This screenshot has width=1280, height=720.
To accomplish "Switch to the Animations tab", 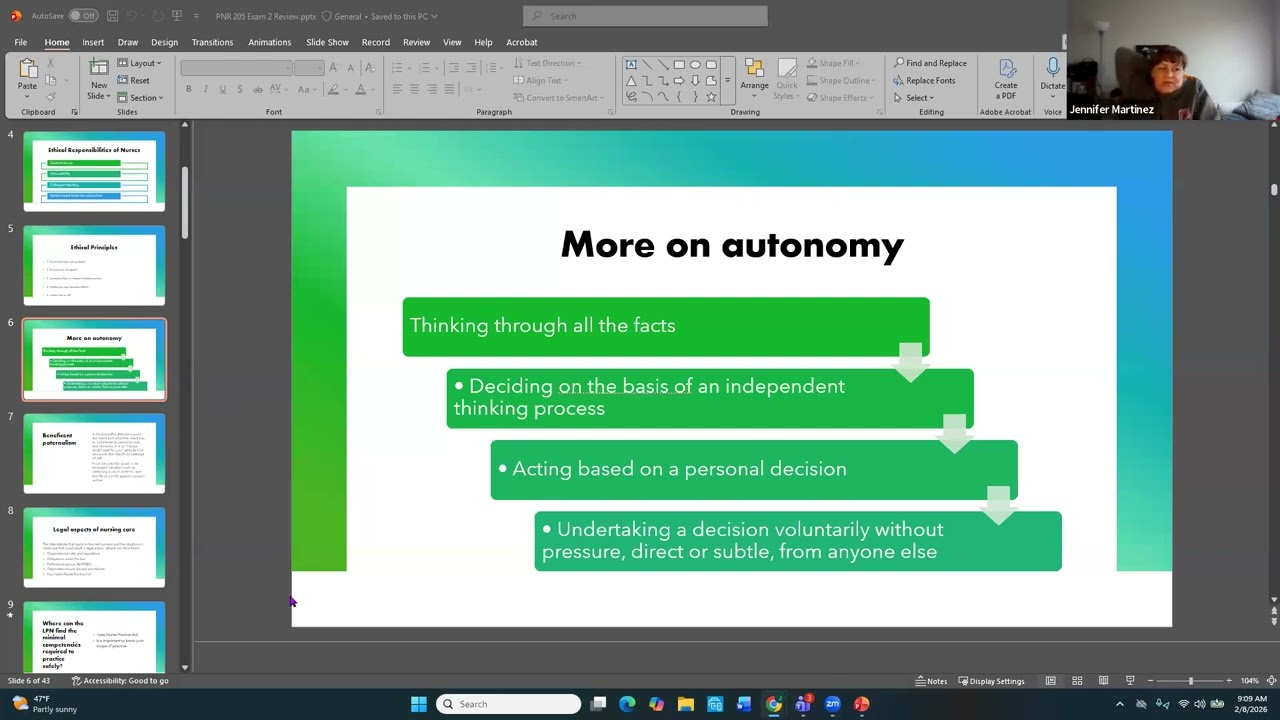I will [x=270, y=42].
